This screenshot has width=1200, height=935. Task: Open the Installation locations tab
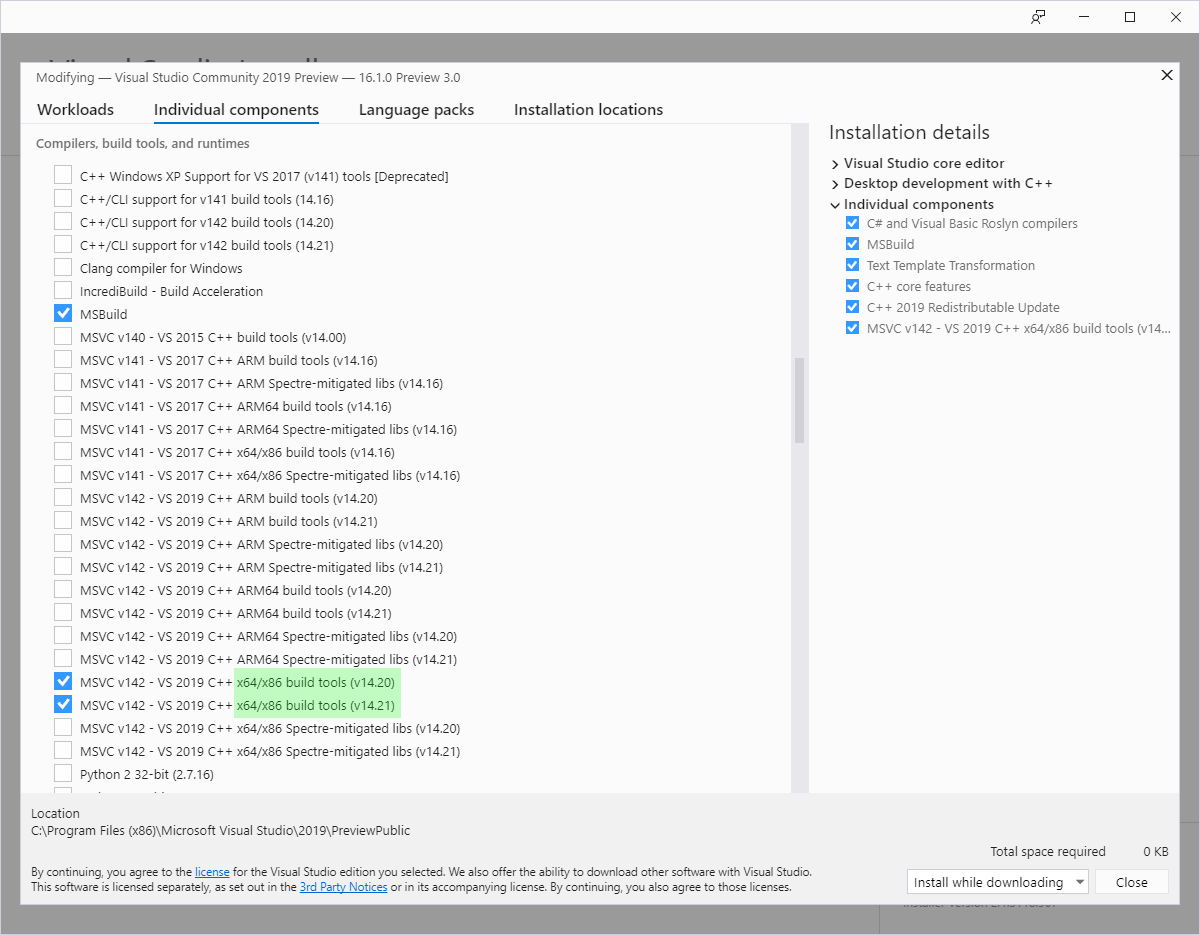click(588, 110)
